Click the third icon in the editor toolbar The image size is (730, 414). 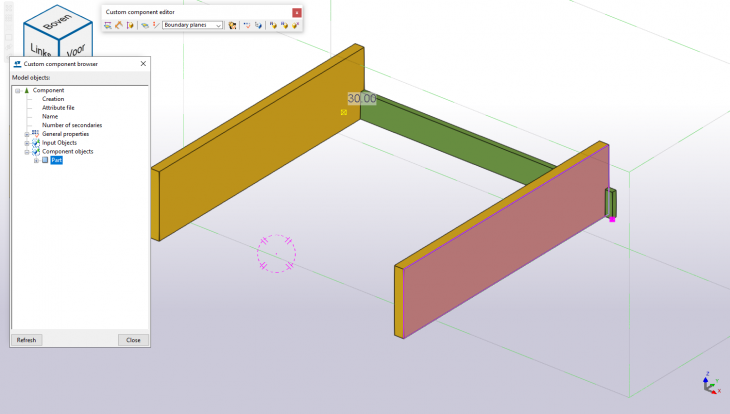pos(130,25)
